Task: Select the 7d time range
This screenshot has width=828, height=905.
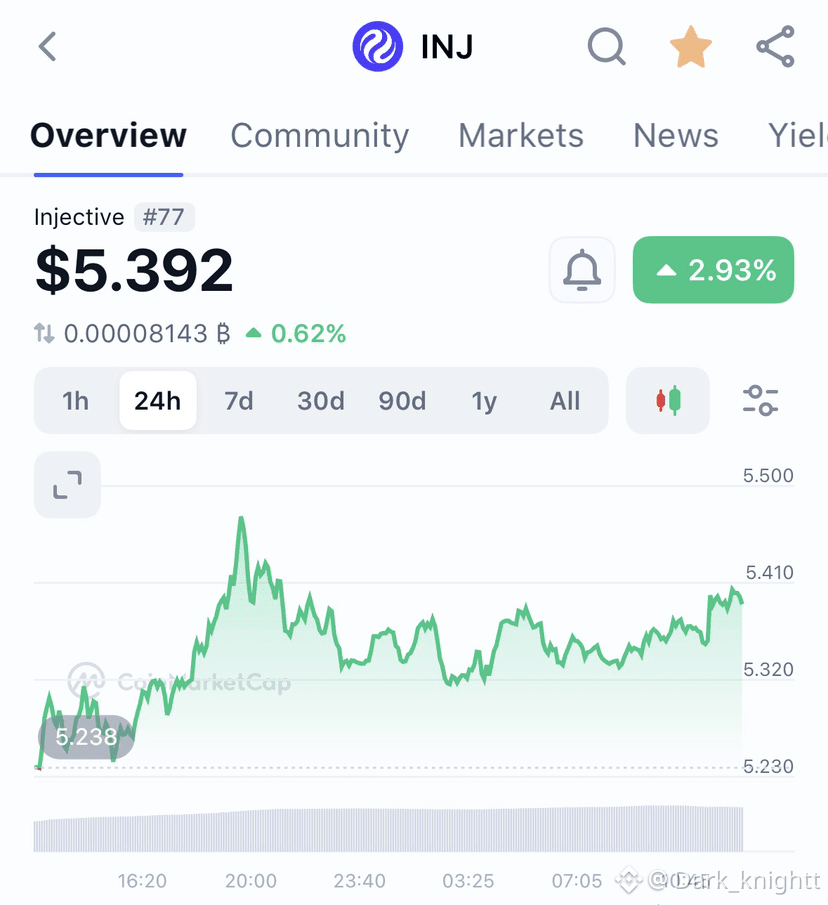Action: tap(239, 401)
